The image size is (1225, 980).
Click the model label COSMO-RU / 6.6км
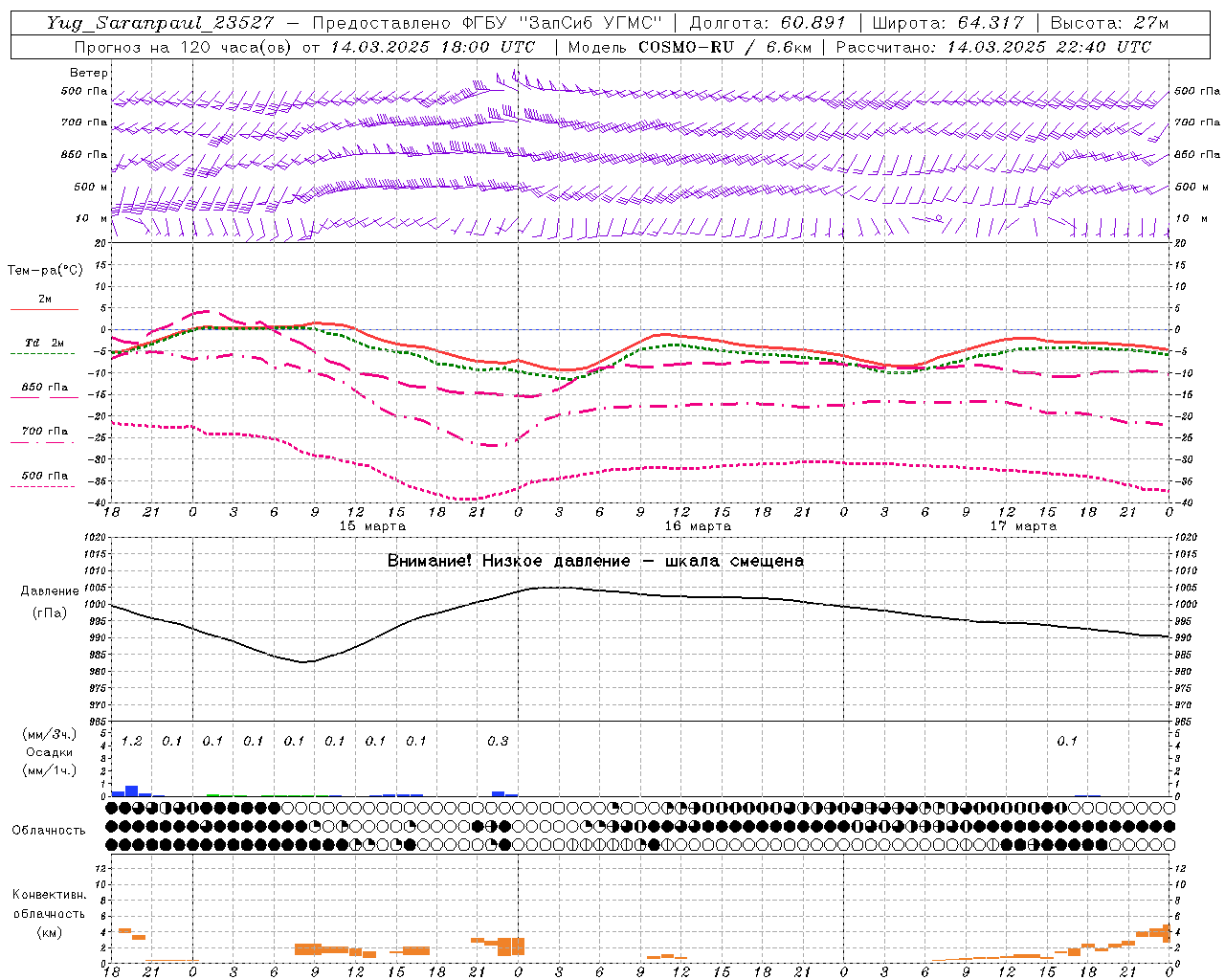click(x=724, y=47)
